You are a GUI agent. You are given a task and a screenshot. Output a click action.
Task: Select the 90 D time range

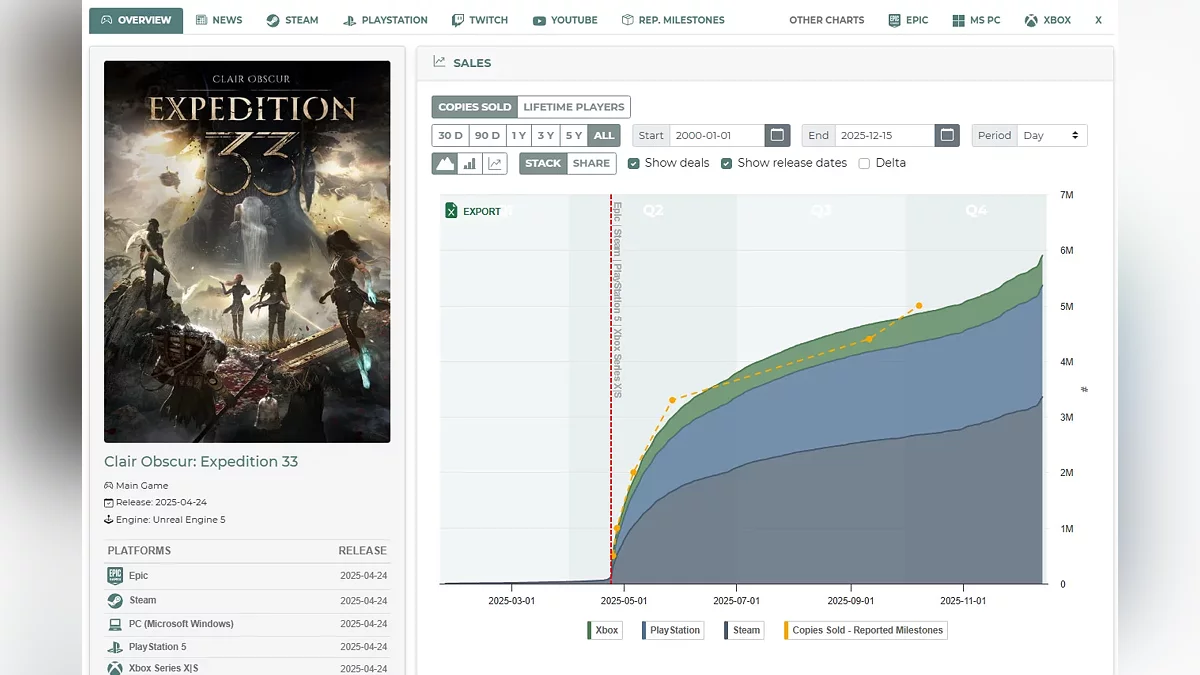(x=487, y=135)
